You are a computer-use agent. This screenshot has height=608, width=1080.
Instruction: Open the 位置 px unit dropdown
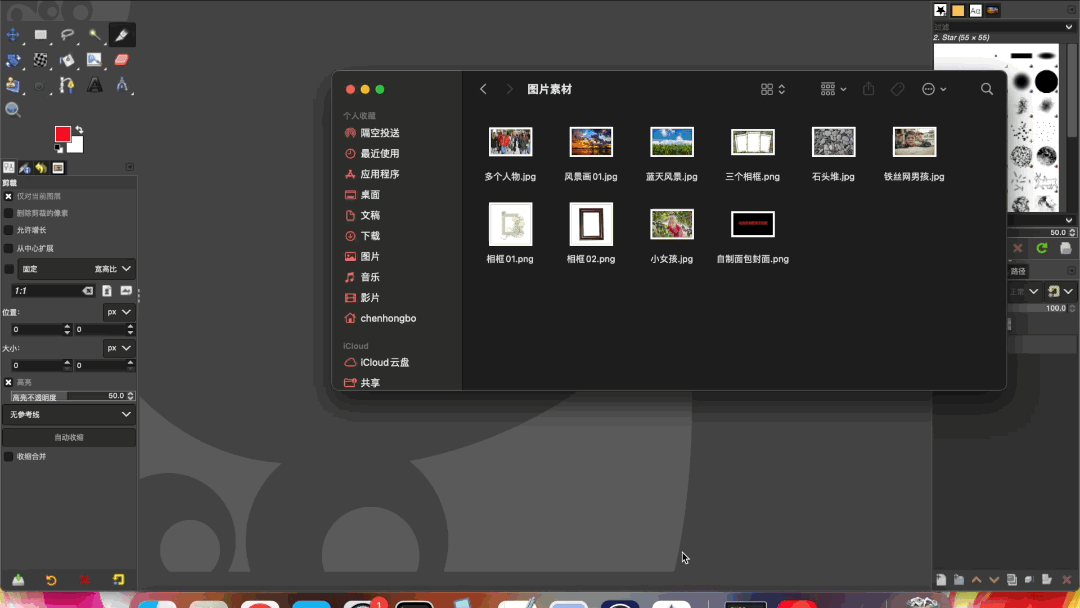pos(118,312)
